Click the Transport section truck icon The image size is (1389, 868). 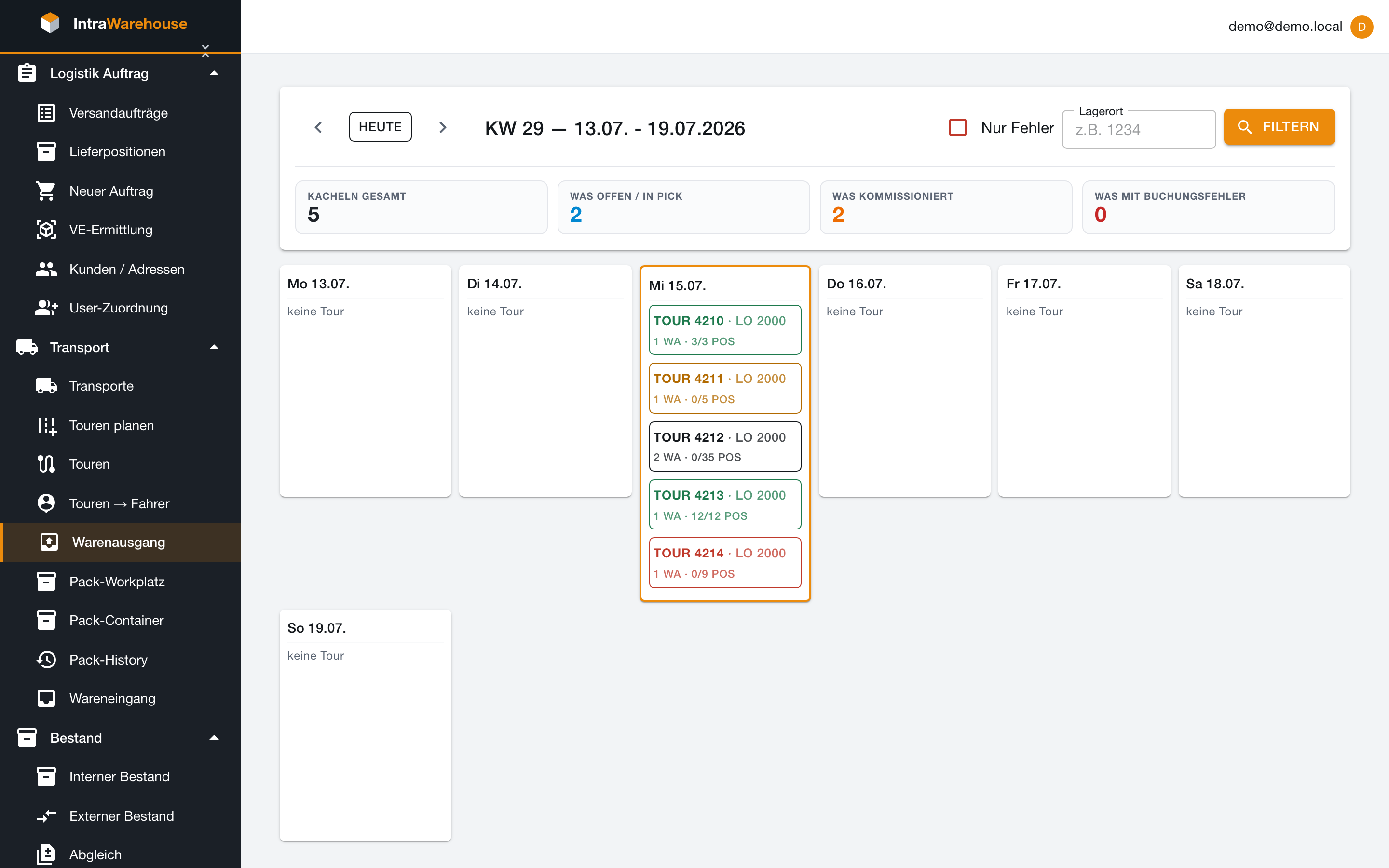click(x=27, y=347)
